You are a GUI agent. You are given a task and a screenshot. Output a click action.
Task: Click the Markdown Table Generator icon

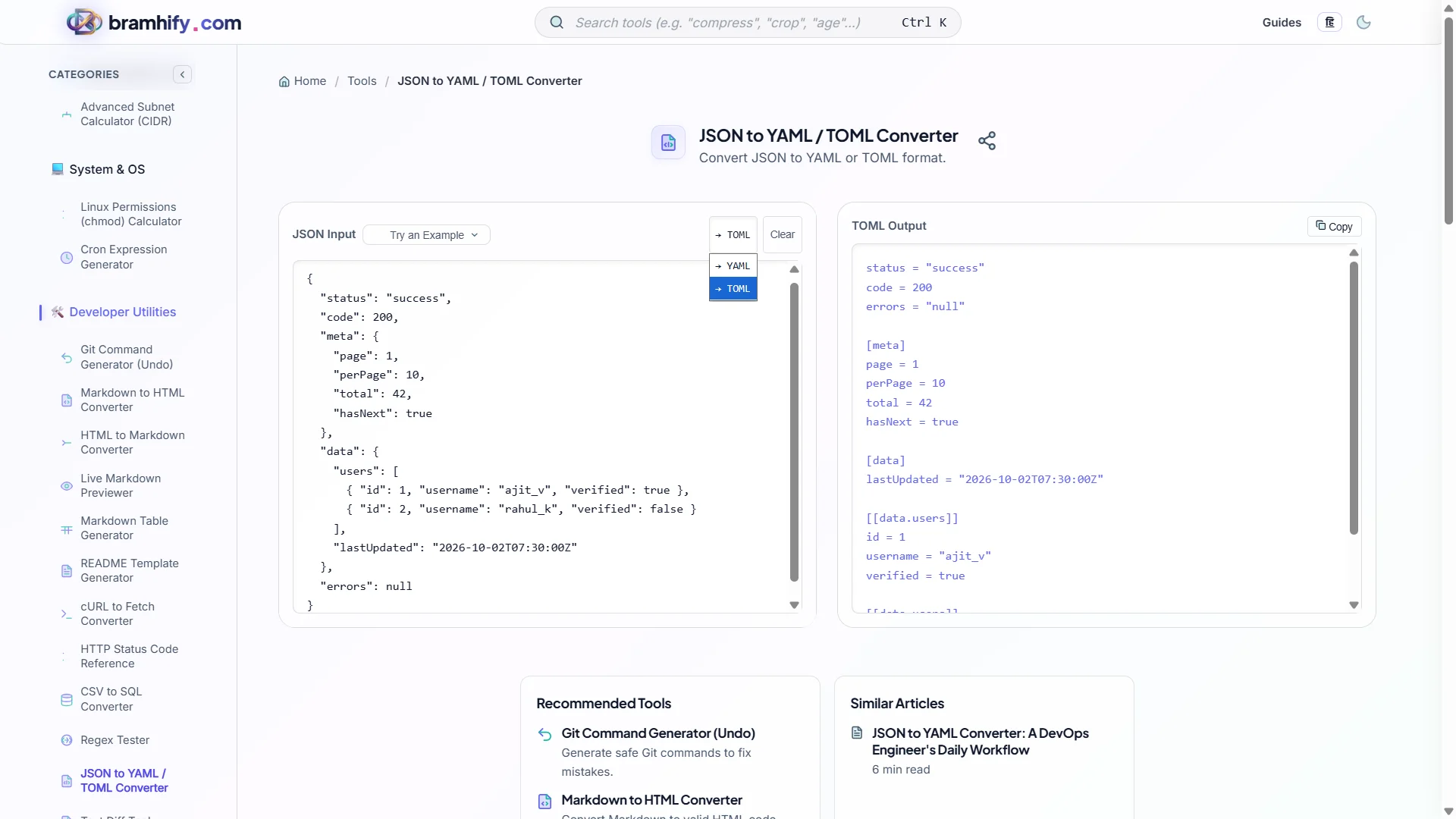(67, 529)
